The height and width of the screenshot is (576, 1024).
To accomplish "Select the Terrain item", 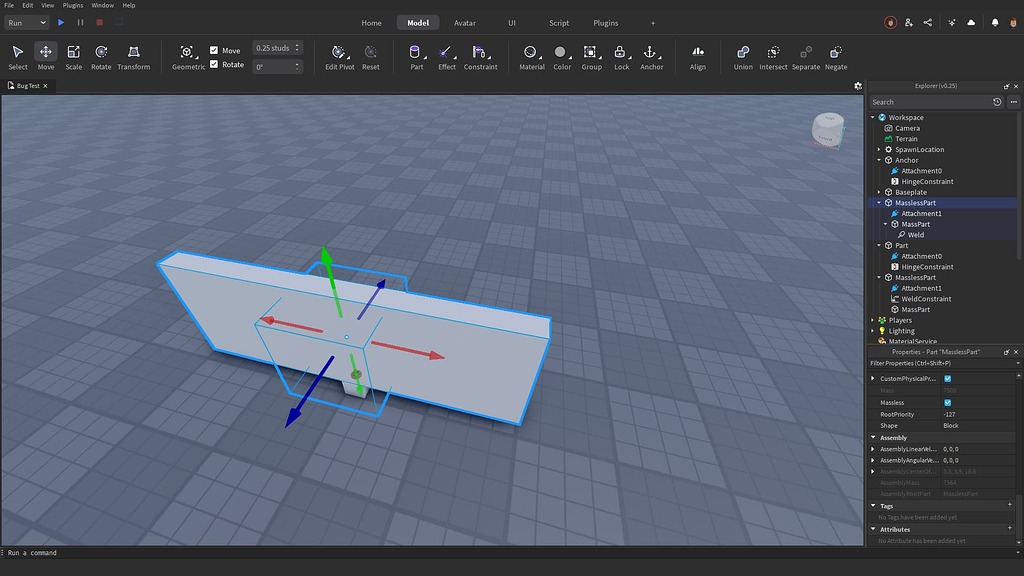I will (x=906, y=139).
